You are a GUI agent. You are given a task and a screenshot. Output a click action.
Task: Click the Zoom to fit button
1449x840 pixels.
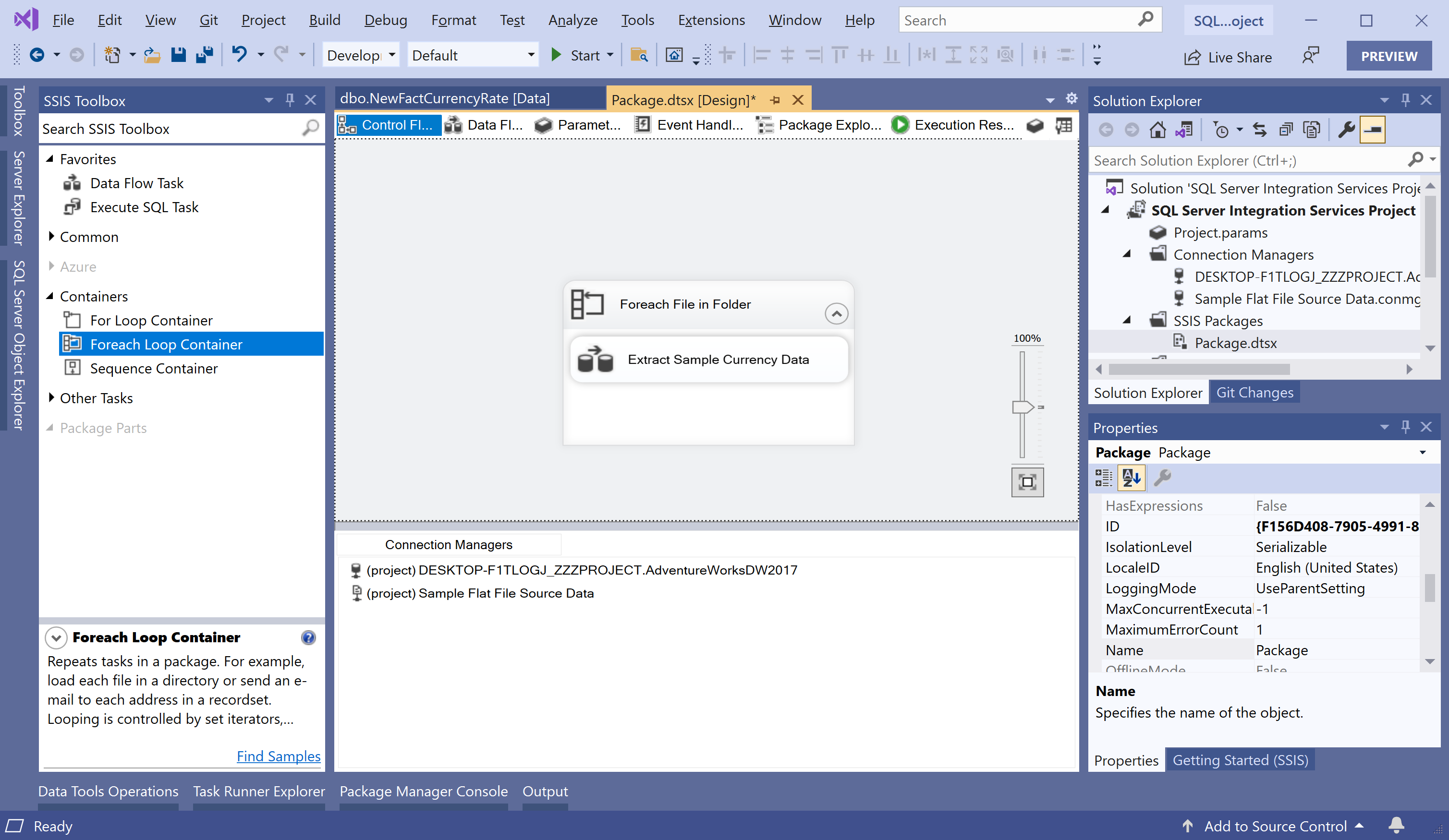click(x=1027, y=481)
